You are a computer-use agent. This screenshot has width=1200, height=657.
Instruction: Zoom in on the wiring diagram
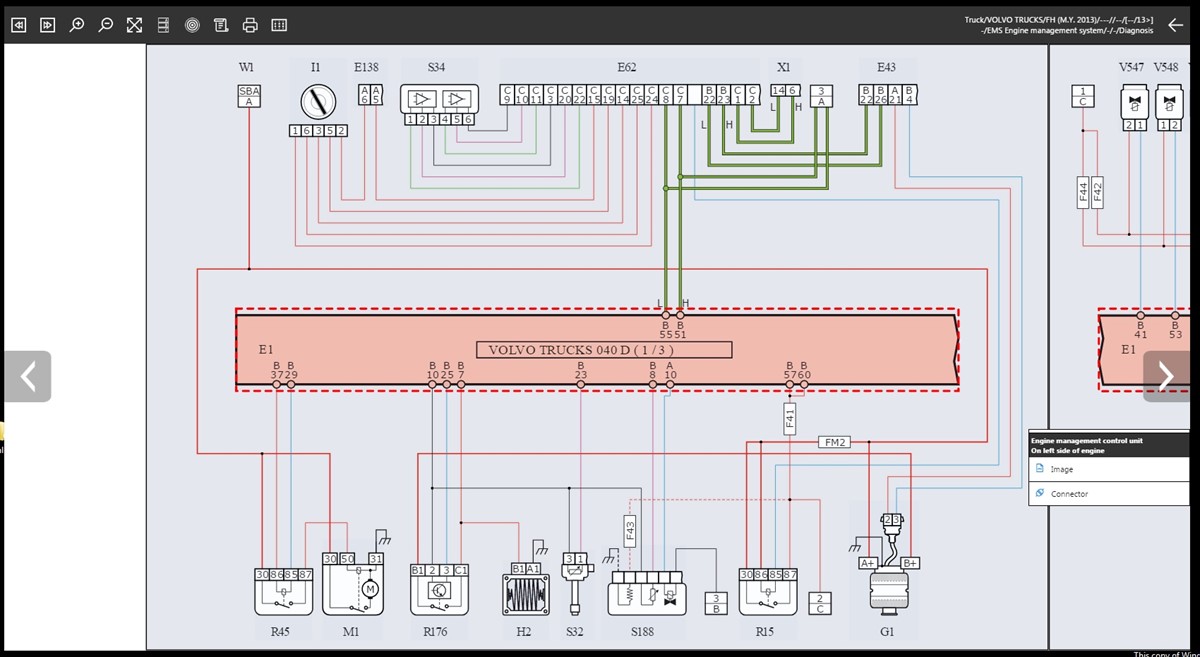click(x=76, y=25)
